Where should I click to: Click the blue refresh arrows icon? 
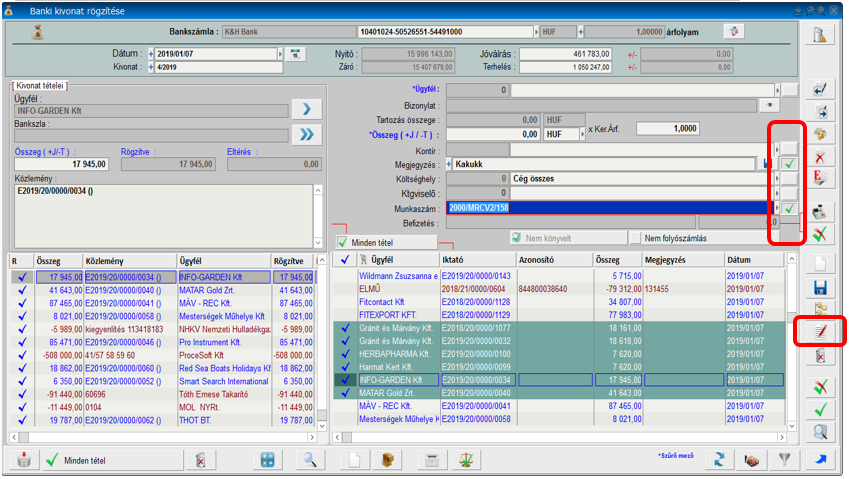(717, 459)
